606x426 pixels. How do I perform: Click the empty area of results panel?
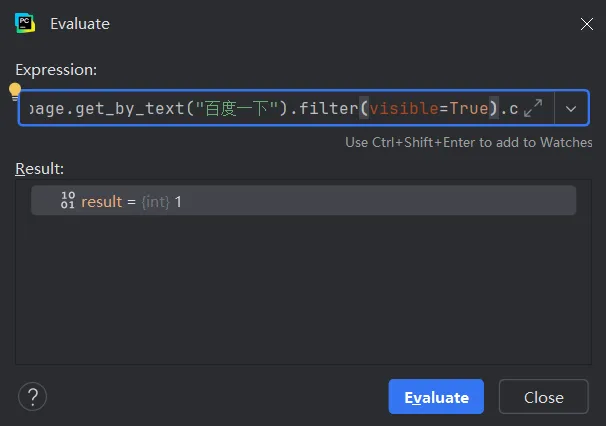(x=300, y=290)
